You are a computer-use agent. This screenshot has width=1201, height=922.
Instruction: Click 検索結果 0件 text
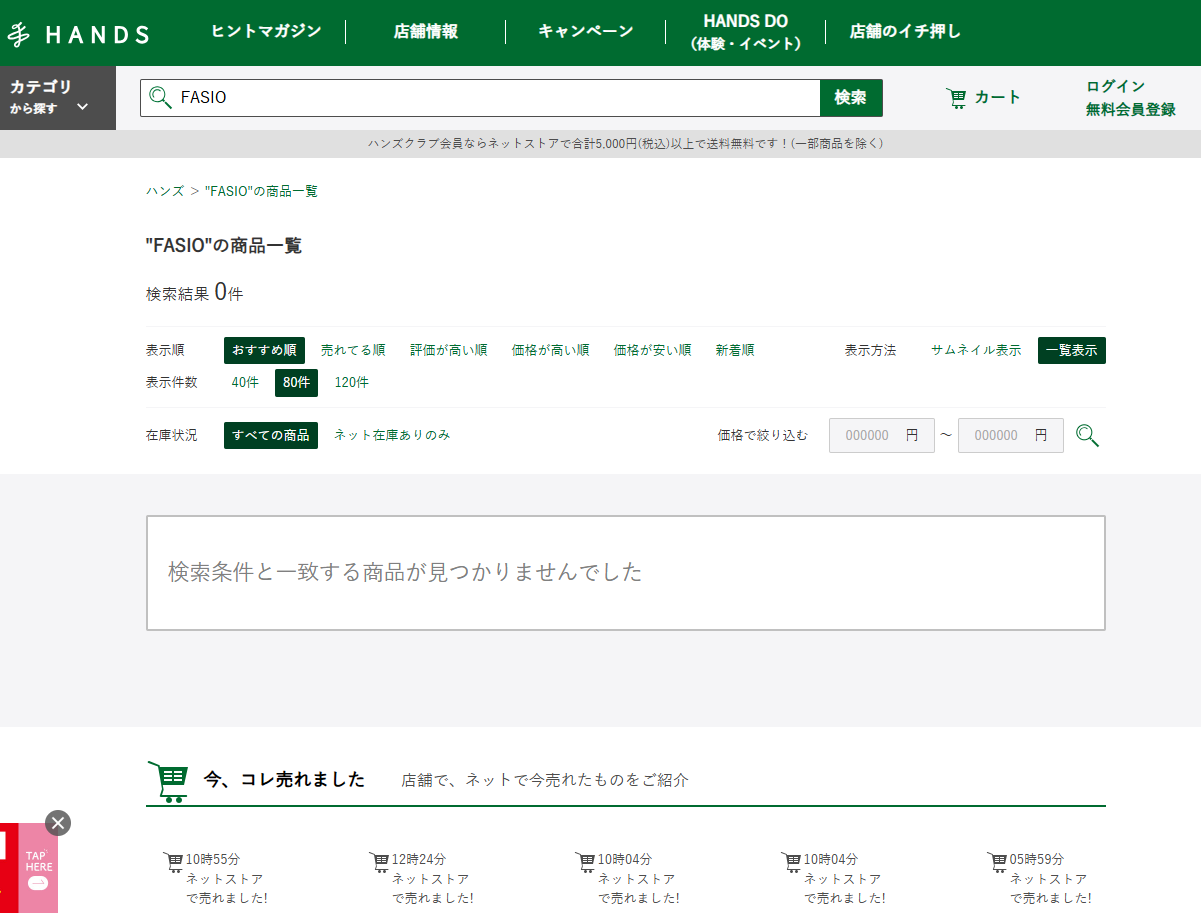pyautogui.click(x=195, y=293)
